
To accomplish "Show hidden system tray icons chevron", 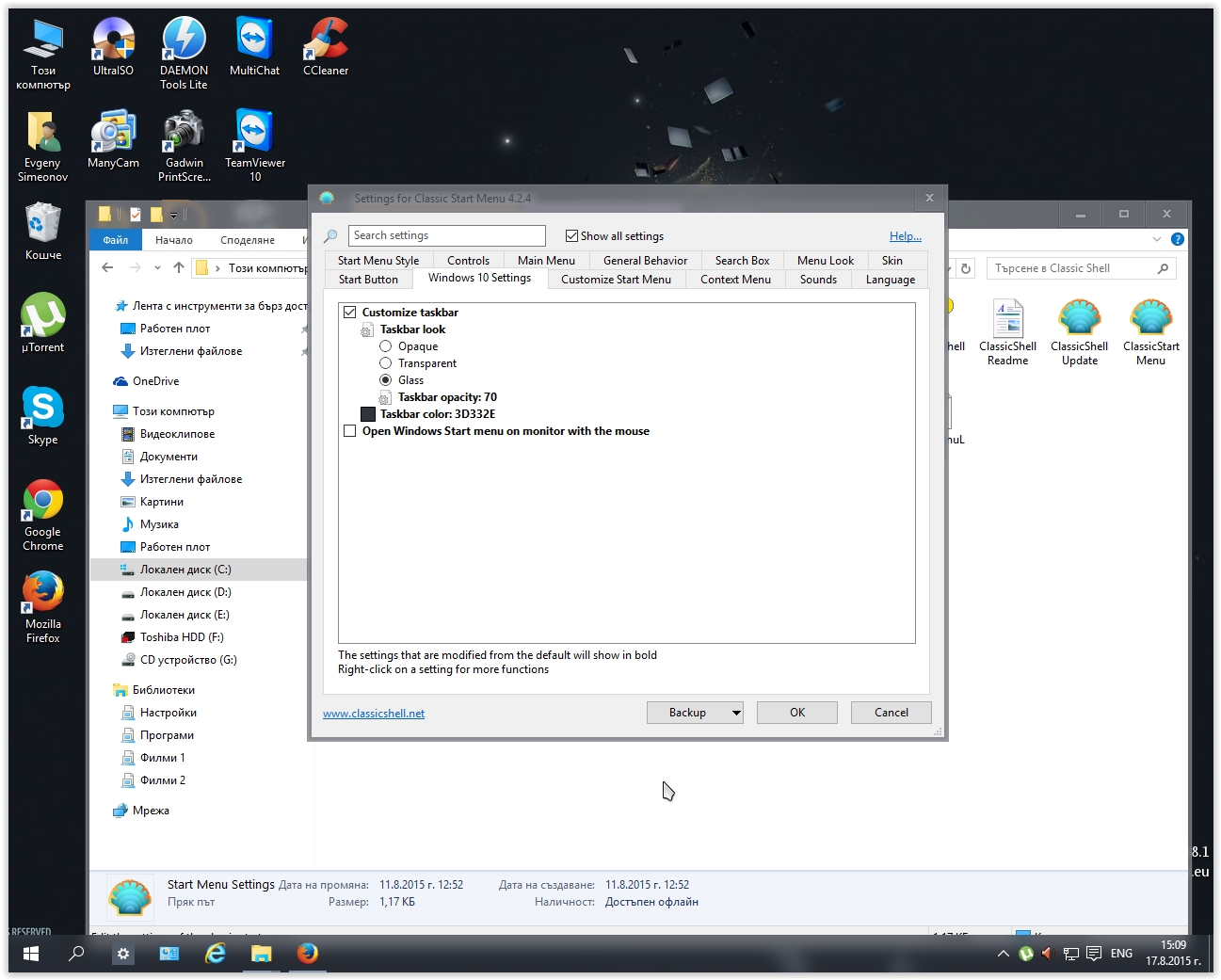I will tap(1004, 954).
